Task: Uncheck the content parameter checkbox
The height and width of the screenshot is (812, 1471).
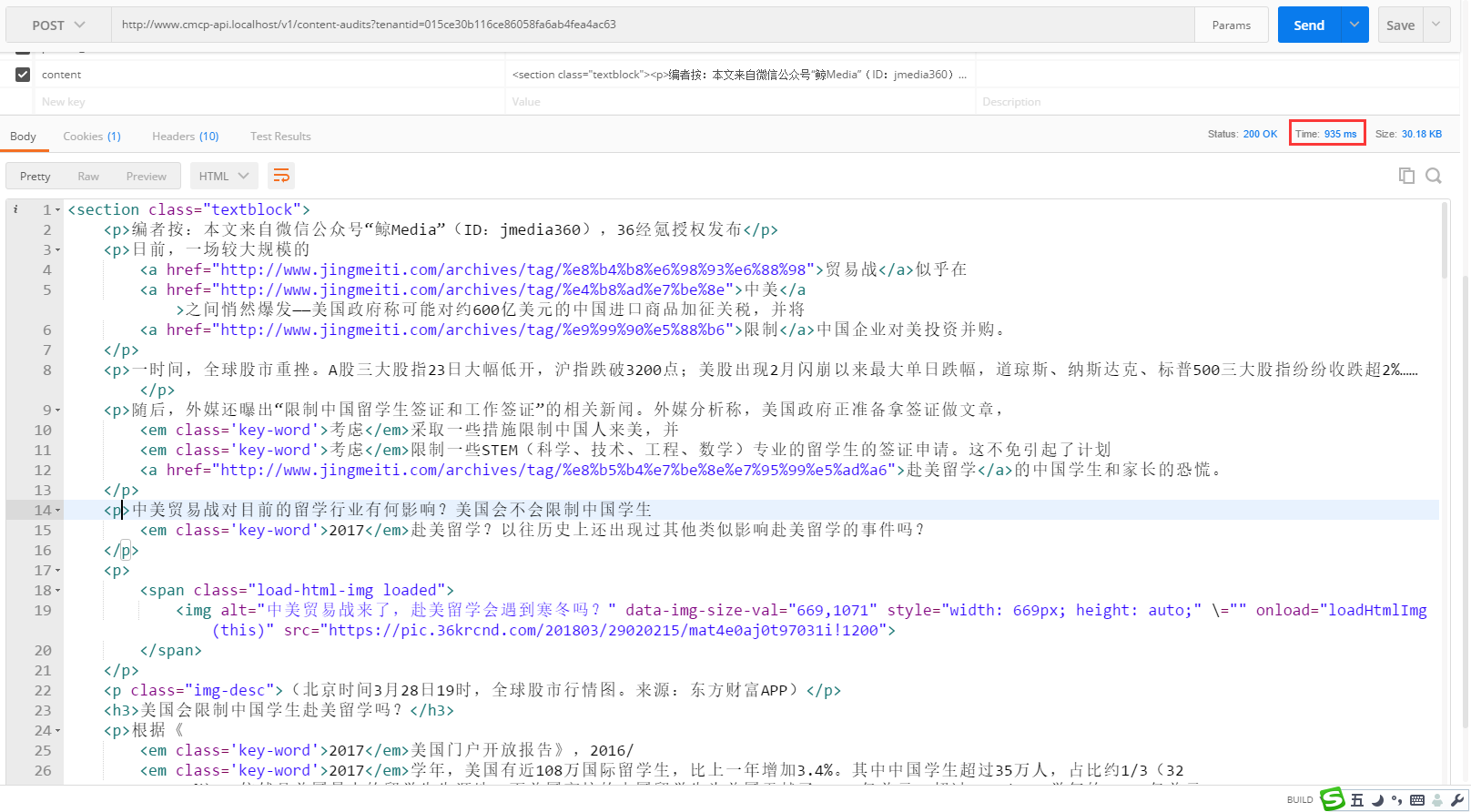Action: pyautogui.click(x=23, y=75)
